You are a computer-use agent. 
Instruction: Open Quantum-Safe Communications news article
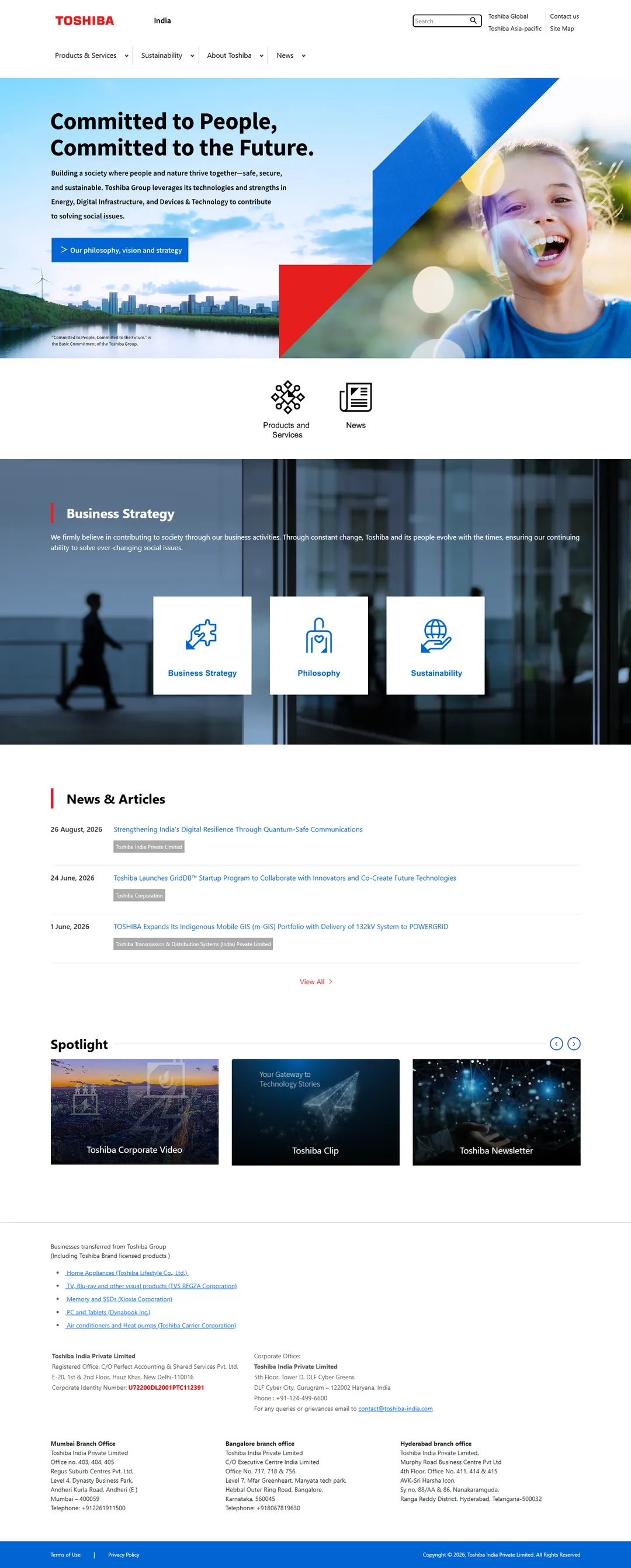coord(238,829)
